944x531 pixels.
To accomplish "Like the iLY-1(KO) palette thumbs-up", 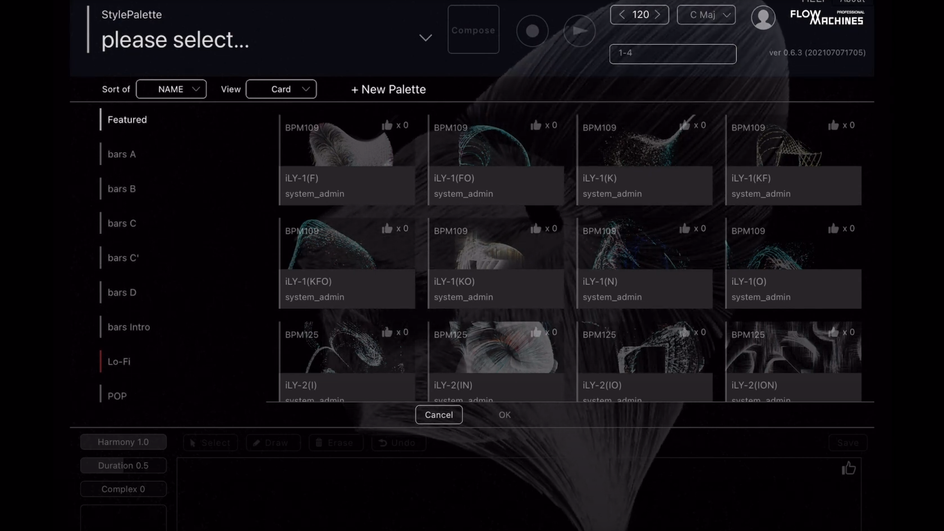I will point(535,228).
